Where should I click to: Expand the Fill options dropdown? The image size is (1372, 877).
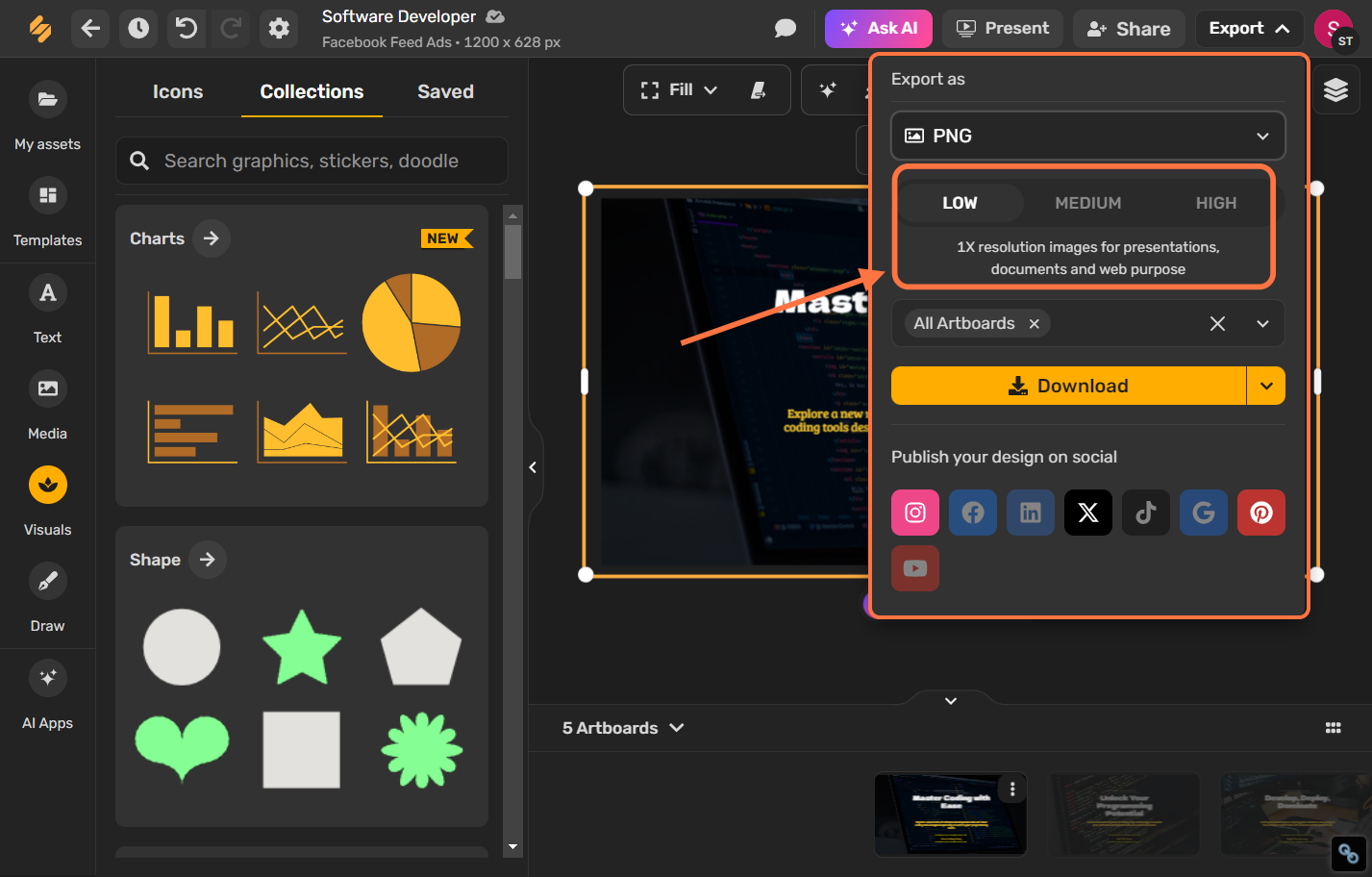[x=711, y=89]
